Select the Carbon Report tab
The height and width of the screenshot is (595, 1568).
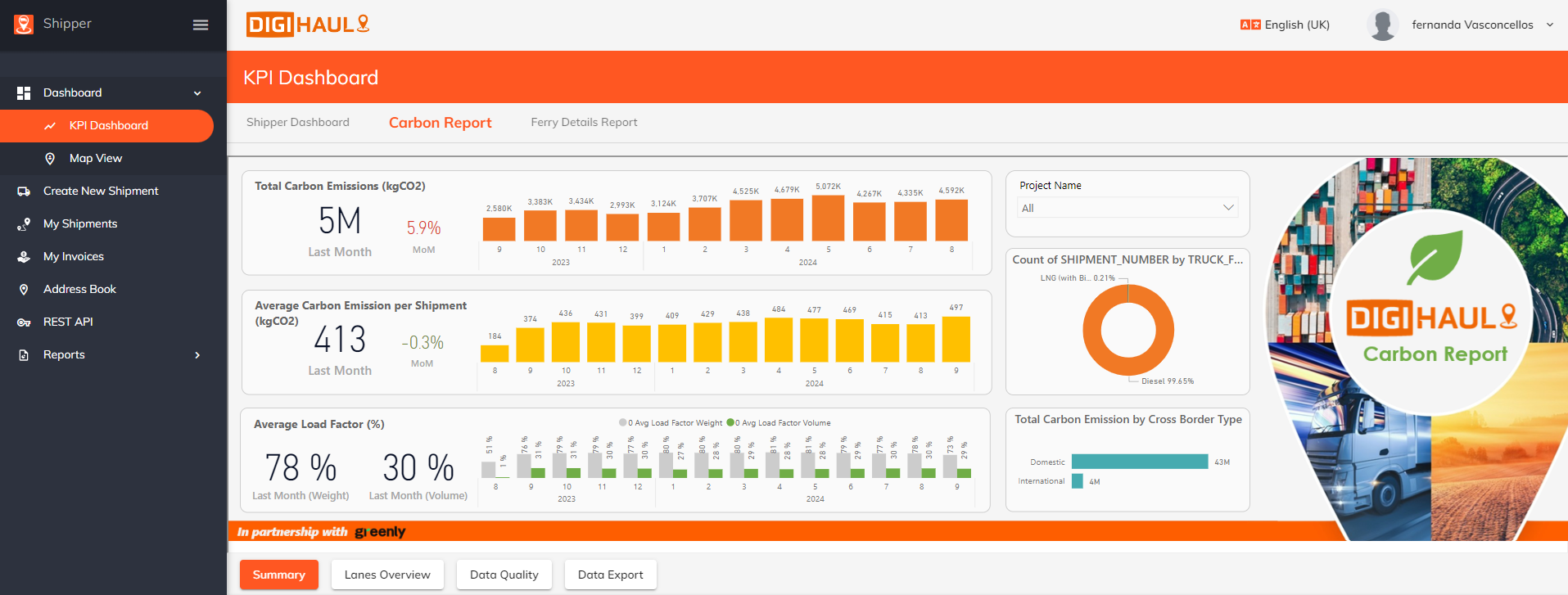[441, 123]
